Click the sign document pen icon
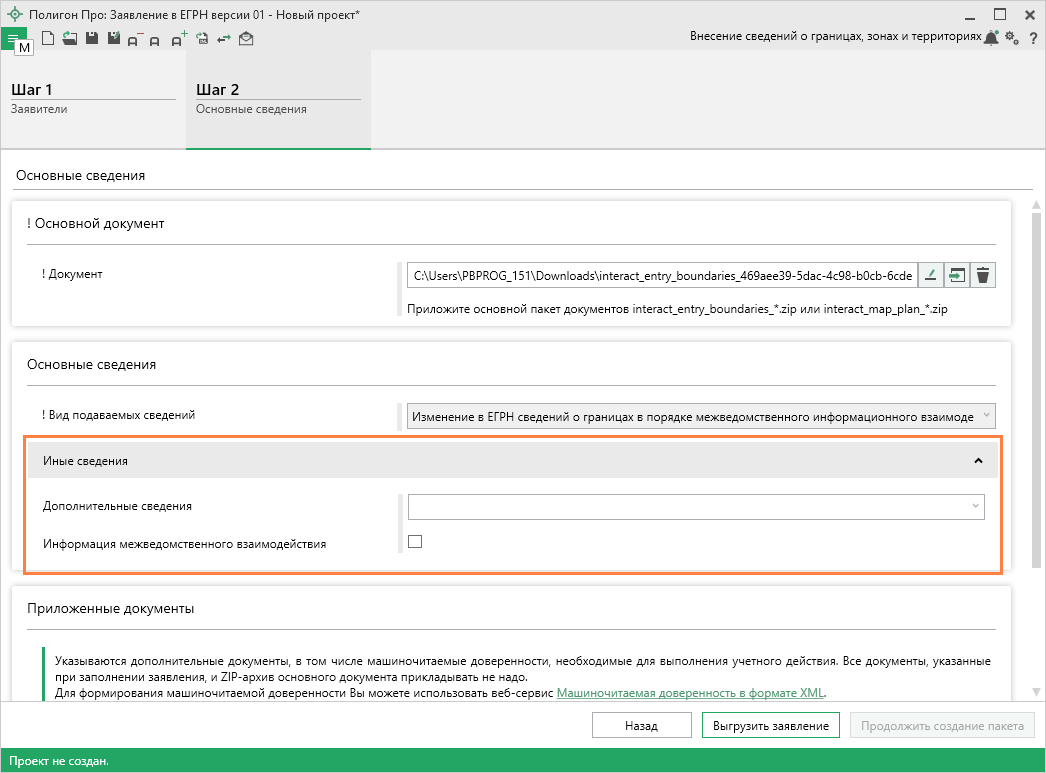Screen dimensions: 1046x773 point(930,275)
